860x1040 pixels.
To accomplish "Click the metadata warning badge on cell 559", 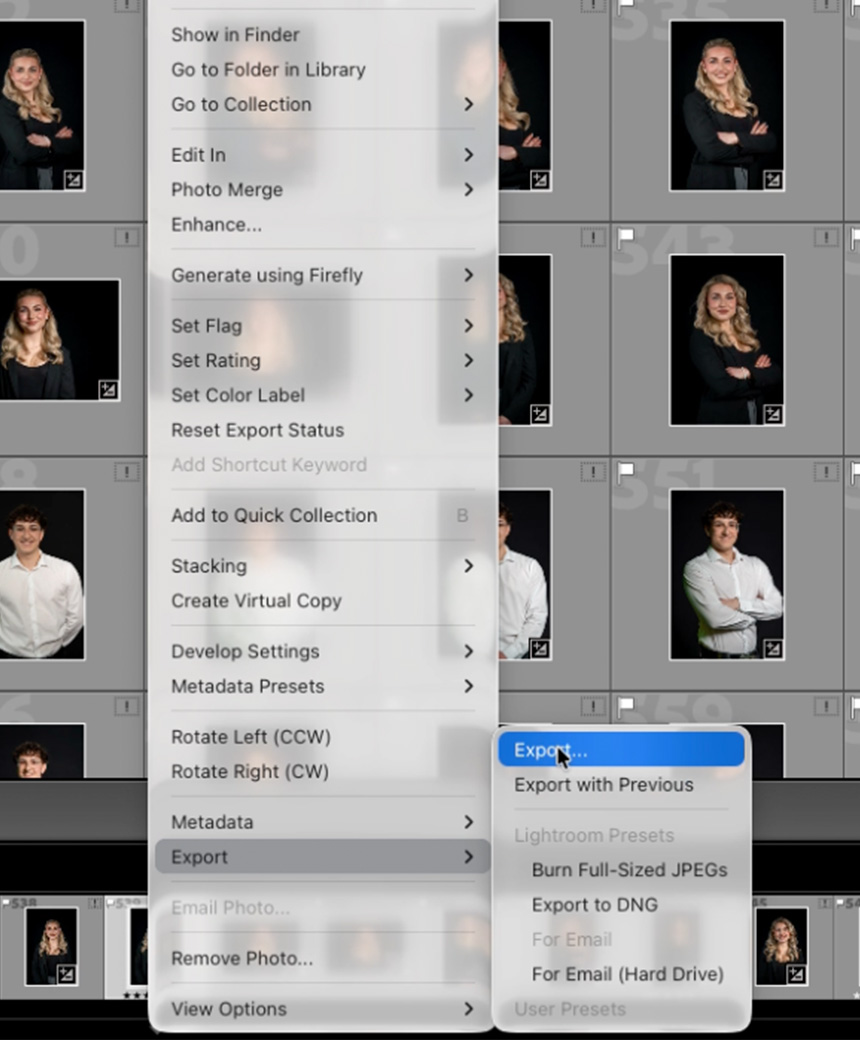I will tap(826, 706).
